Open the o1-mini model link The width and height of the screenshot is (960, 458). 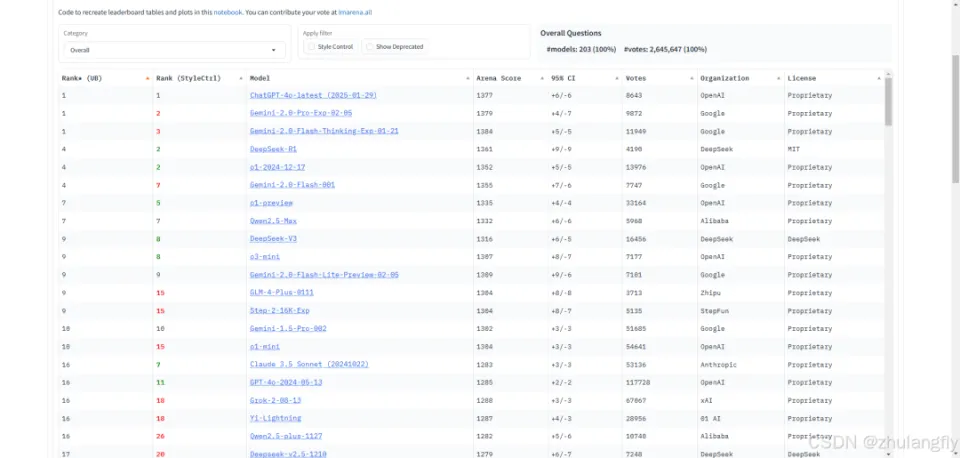264,347
